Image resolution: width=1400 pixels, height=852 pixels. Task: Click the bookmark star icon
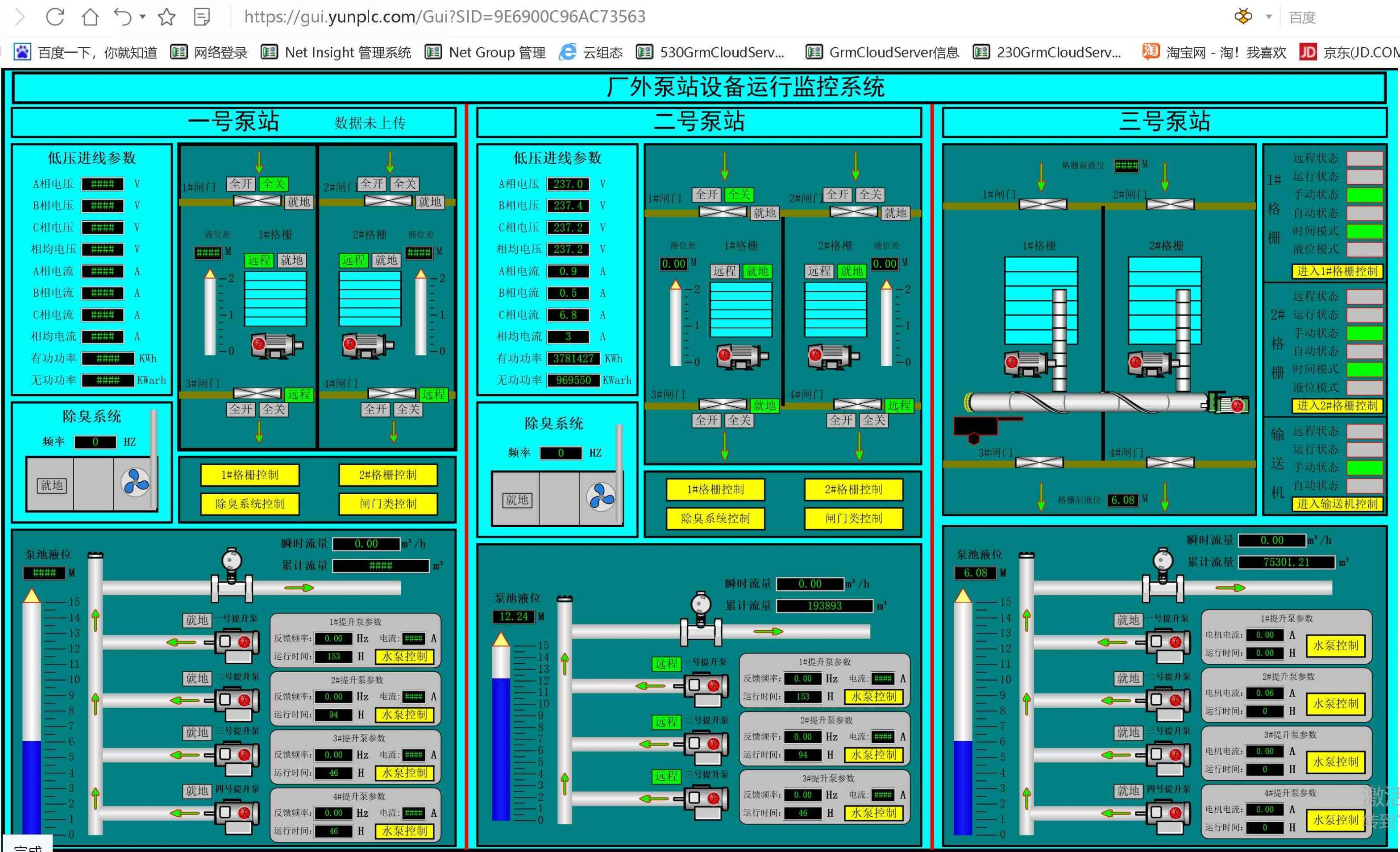coord(166,17)
